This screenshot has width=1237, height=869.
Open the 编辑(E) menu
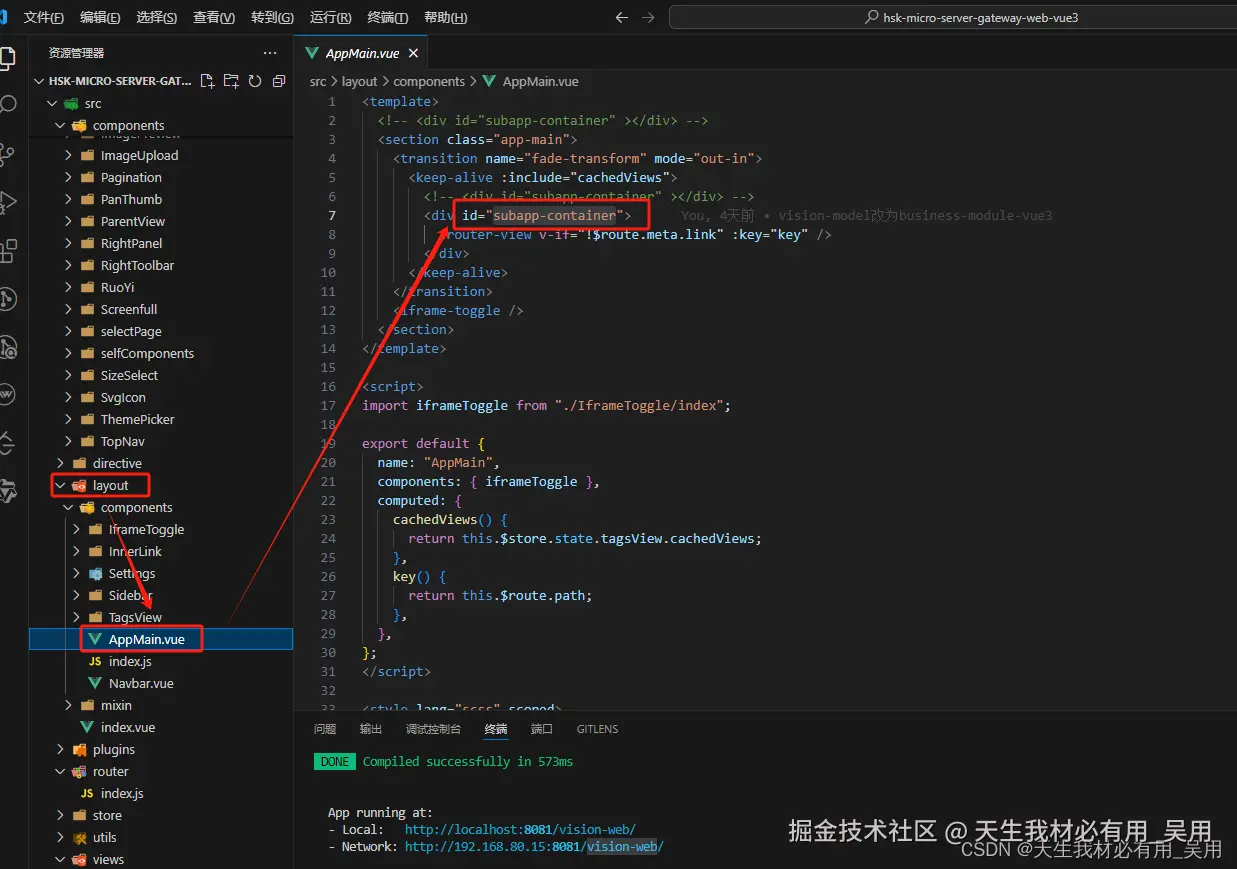tap(100, 17)
